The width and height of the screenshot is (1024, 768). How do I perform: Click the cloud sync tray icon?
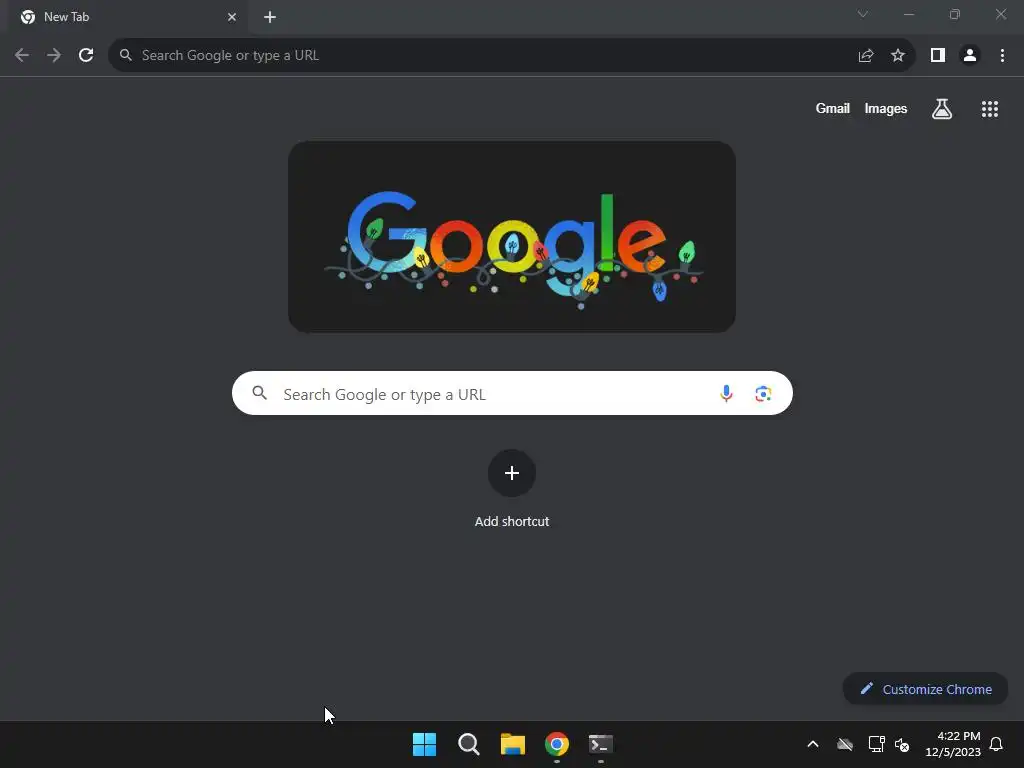[845, 744]
